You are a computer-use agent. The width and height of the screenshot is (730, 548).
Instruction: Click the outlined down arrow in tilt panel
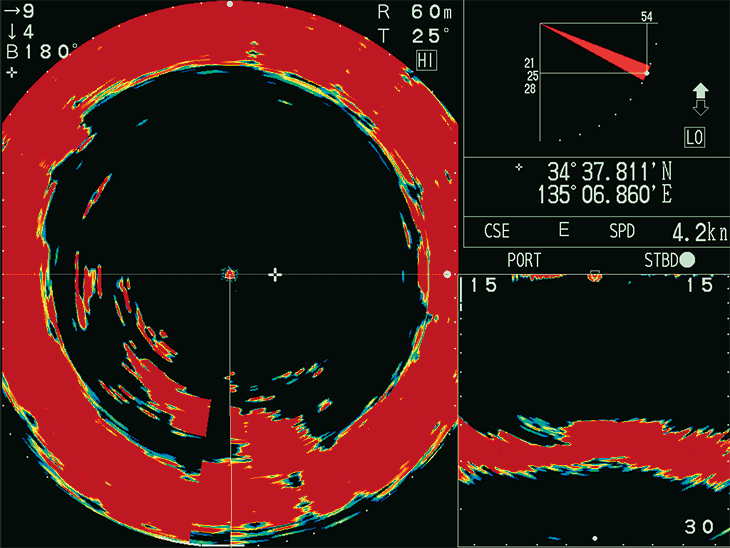coord(701,108)
